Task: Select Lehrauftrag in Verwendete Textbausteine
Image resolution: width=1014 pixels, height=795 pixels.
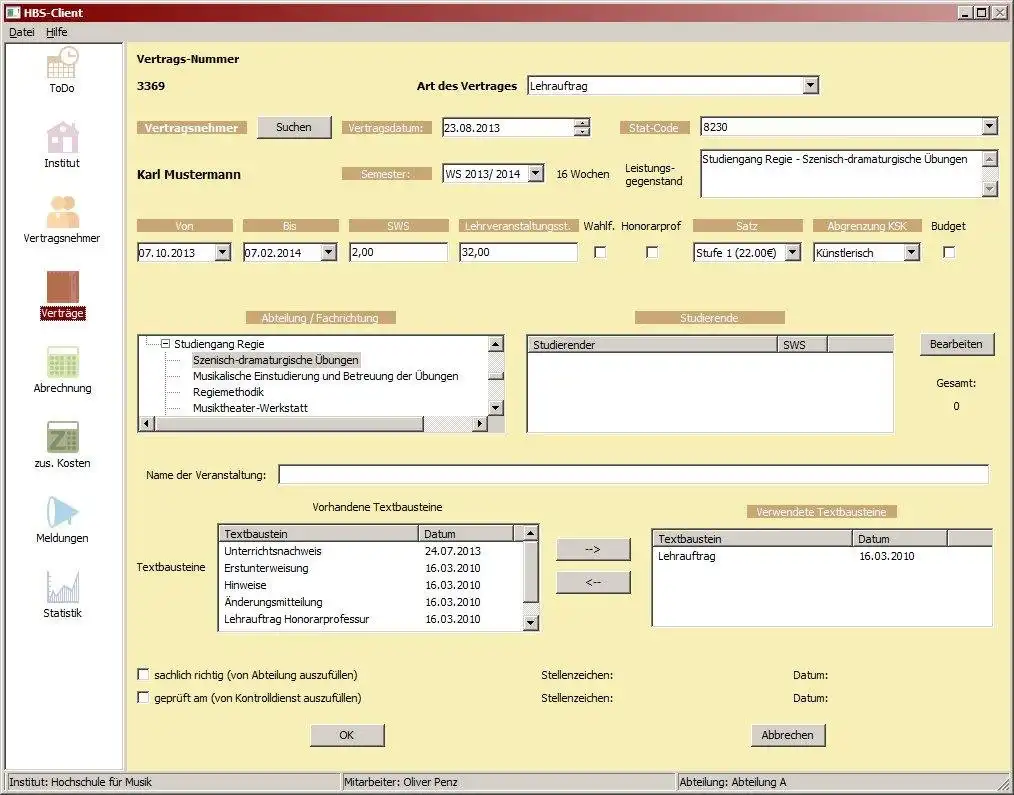Action: (x=821, y=556)
